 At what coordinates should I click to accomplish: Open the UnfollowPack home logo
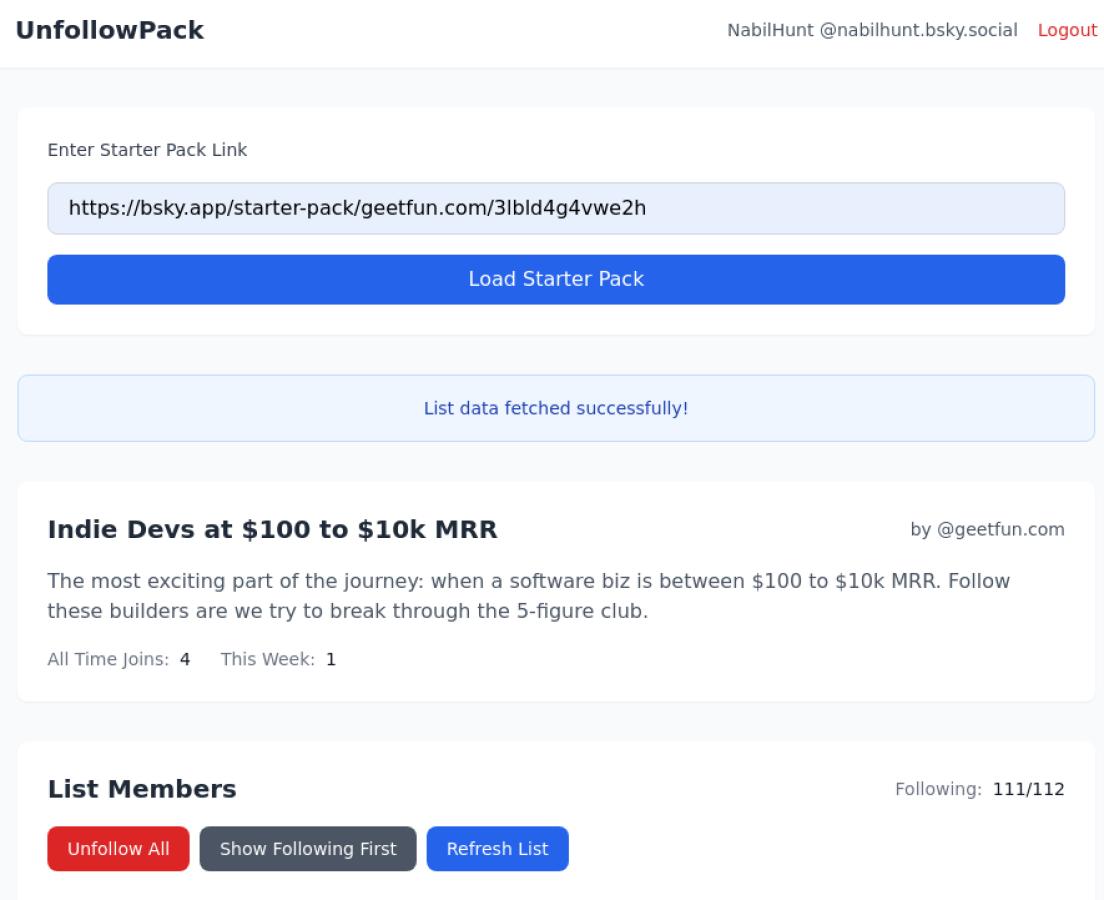click(110, 30)
